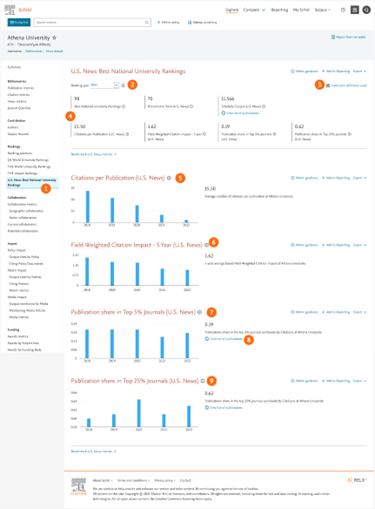Select Publication metrics in the sidebar
This screenshot has width=375, height=509.
click(21, 88)
